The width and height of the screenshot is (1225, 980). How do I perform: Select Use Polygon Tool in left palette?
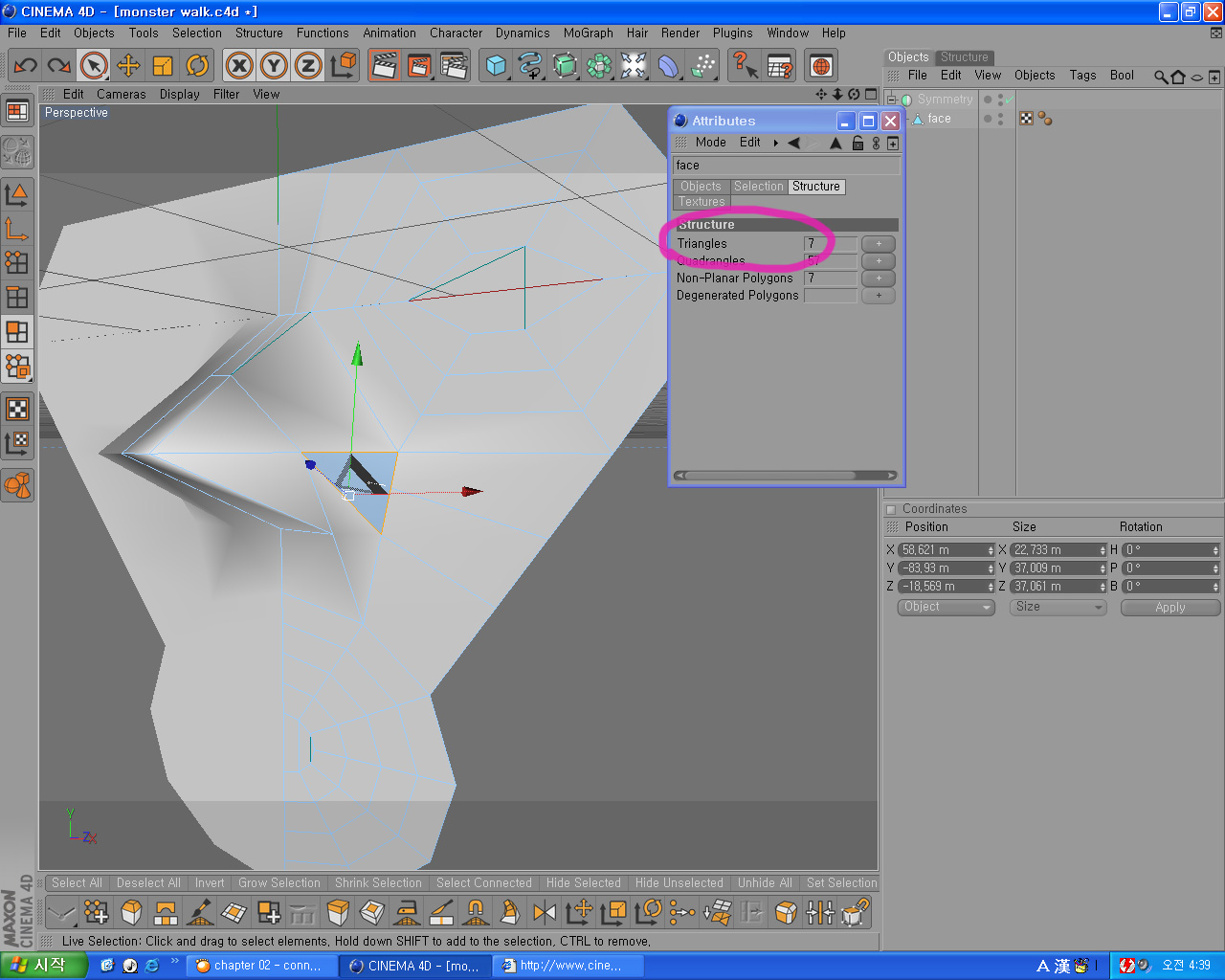point(17,331)
